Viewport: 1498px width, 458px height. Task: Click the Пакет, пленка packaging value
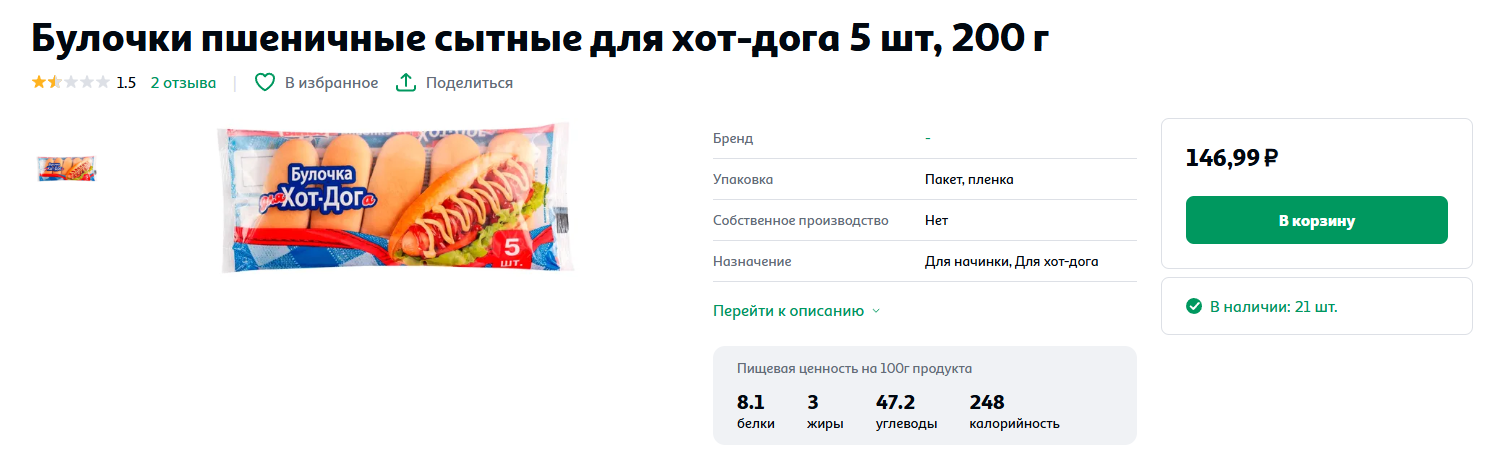pos(968,179)
